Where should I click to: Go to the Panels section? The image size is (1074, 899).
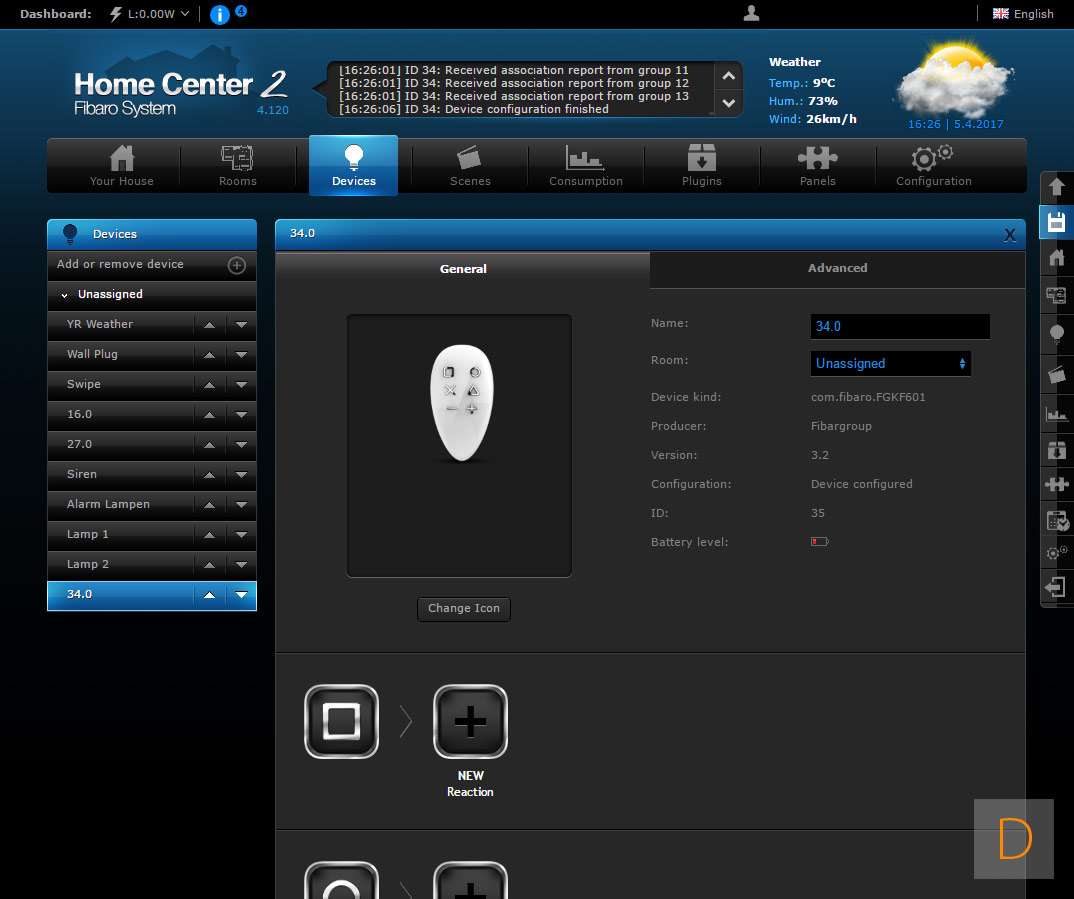(x=818, y=166)
